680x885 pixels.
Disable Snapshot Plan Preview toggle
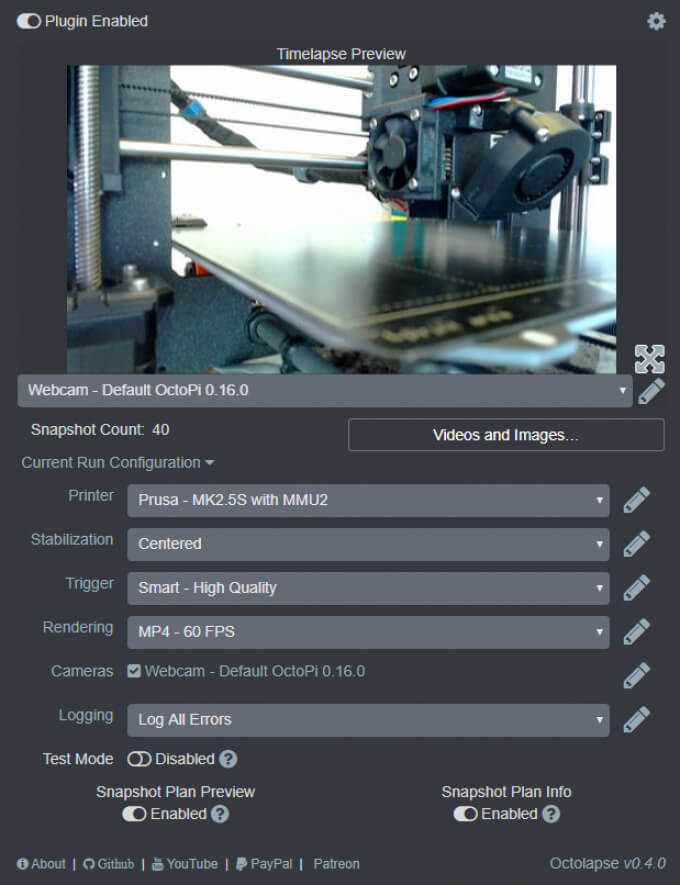(134, 814)
